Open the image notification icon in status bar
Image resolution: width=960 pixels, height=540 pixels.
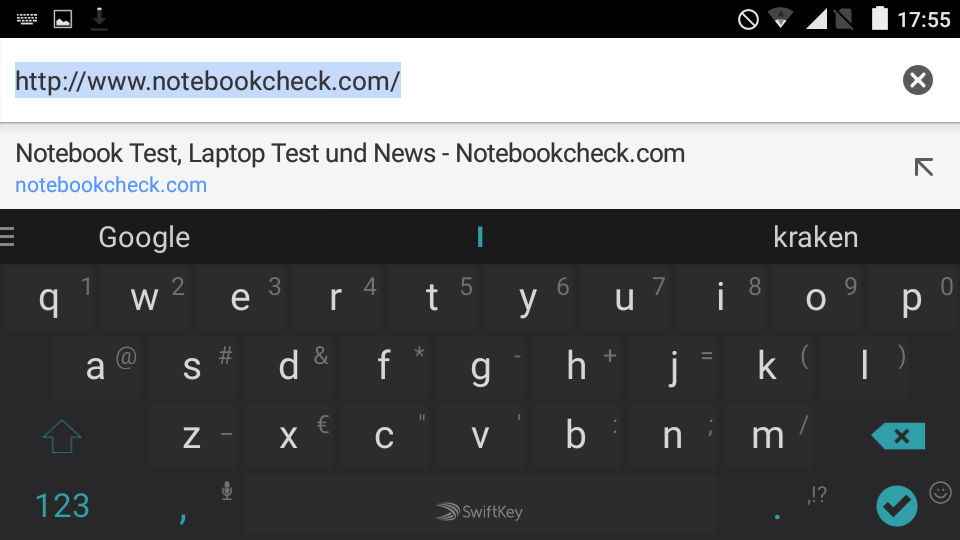[x=62, y=19]
